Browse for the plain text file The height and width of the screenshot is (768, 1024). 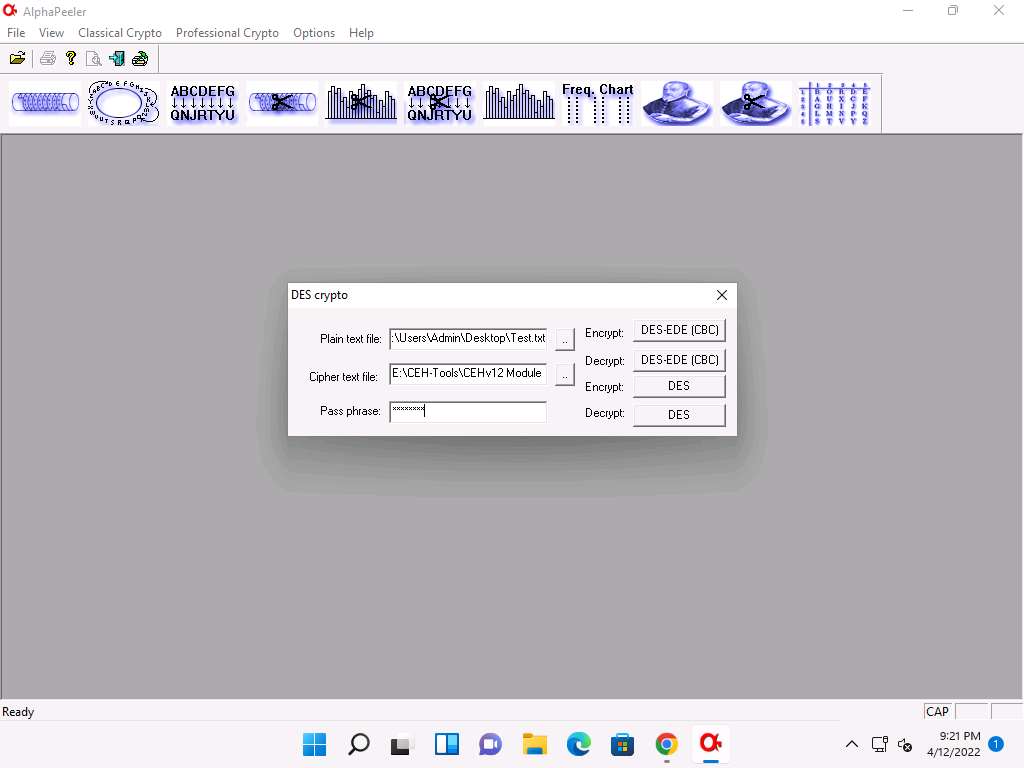565,340
